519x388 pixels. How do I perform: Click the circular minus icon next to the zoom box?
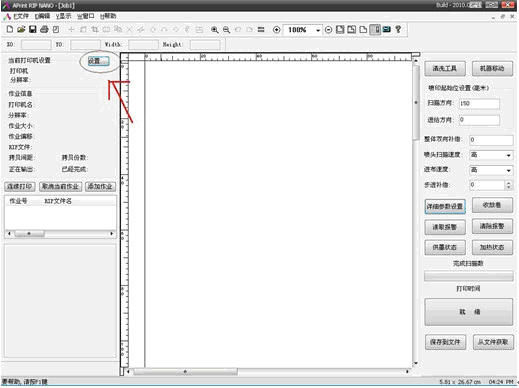(x=328, y=30)
